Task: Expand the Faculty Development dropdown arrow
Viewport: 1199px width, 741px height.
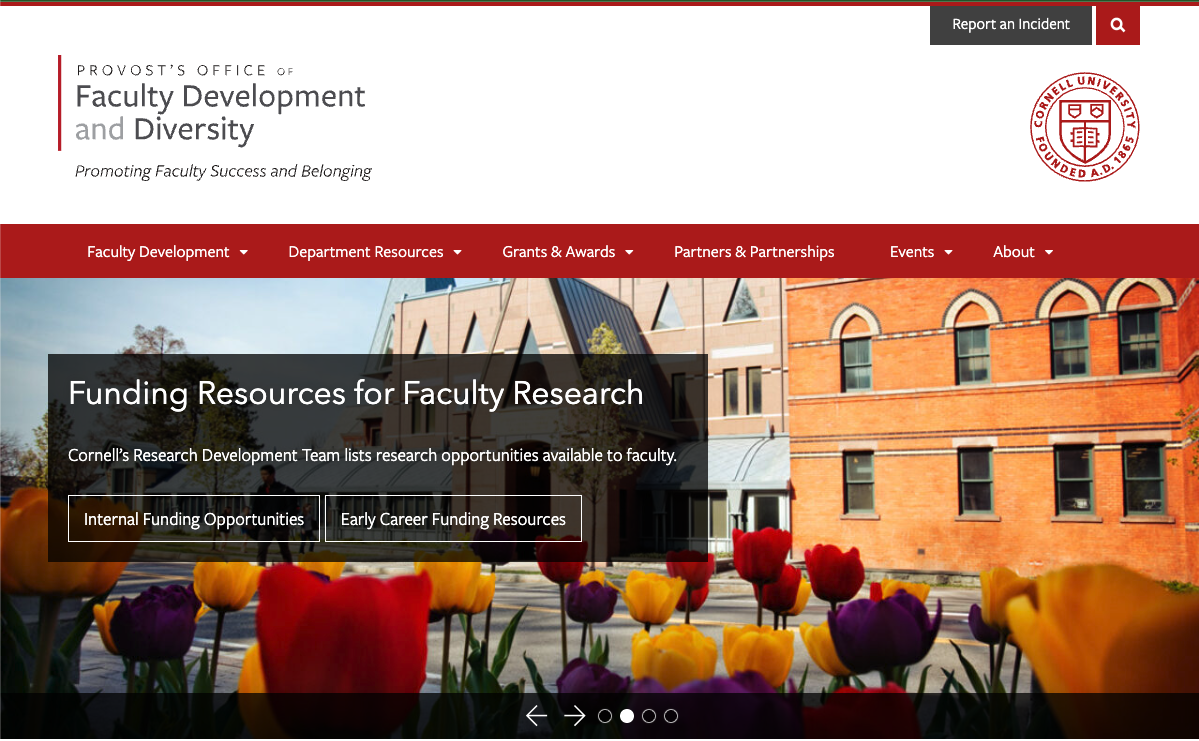Action: pos(244,252)
